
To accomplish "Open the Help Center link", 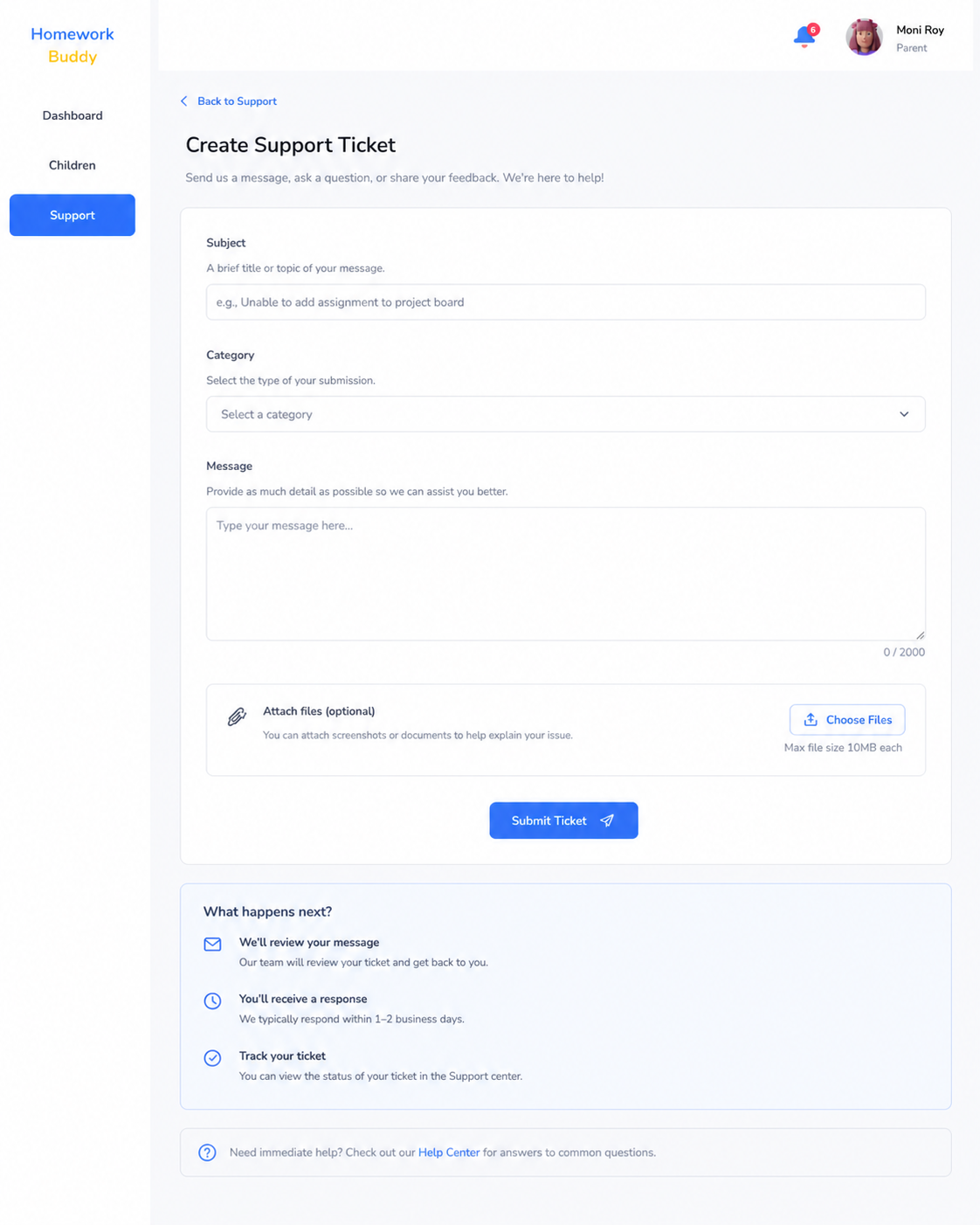I will pos(449,1152).
